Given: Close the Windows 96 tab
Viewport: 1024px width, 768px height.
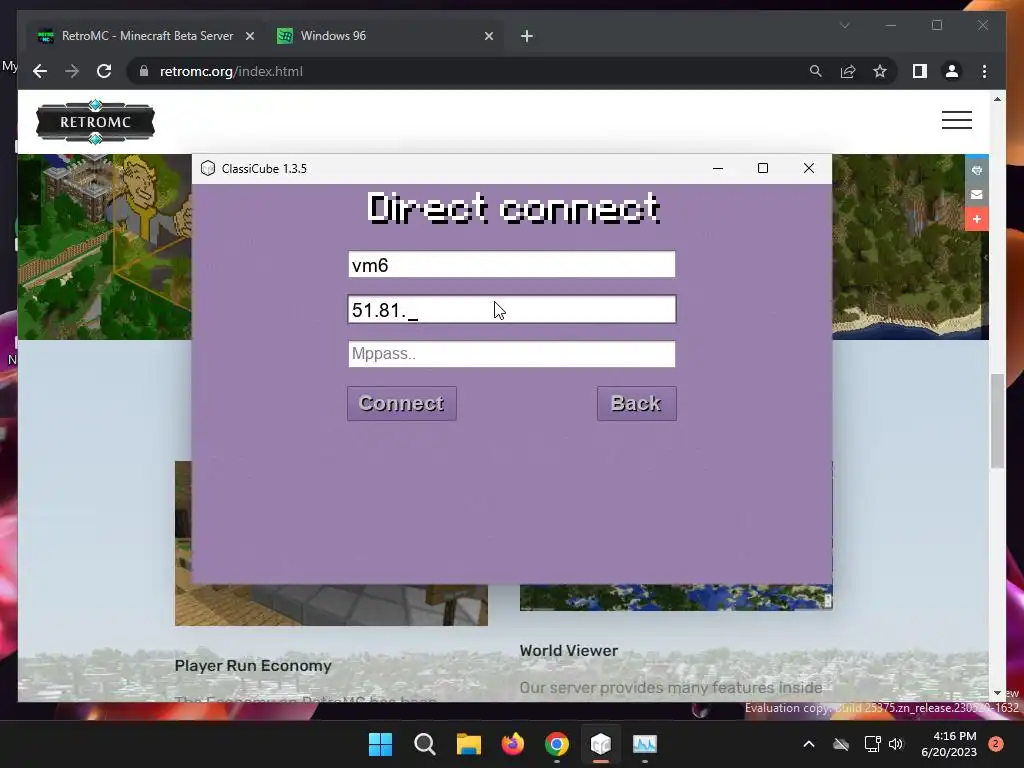Looking at the screenshot, I should click(488, 37).
